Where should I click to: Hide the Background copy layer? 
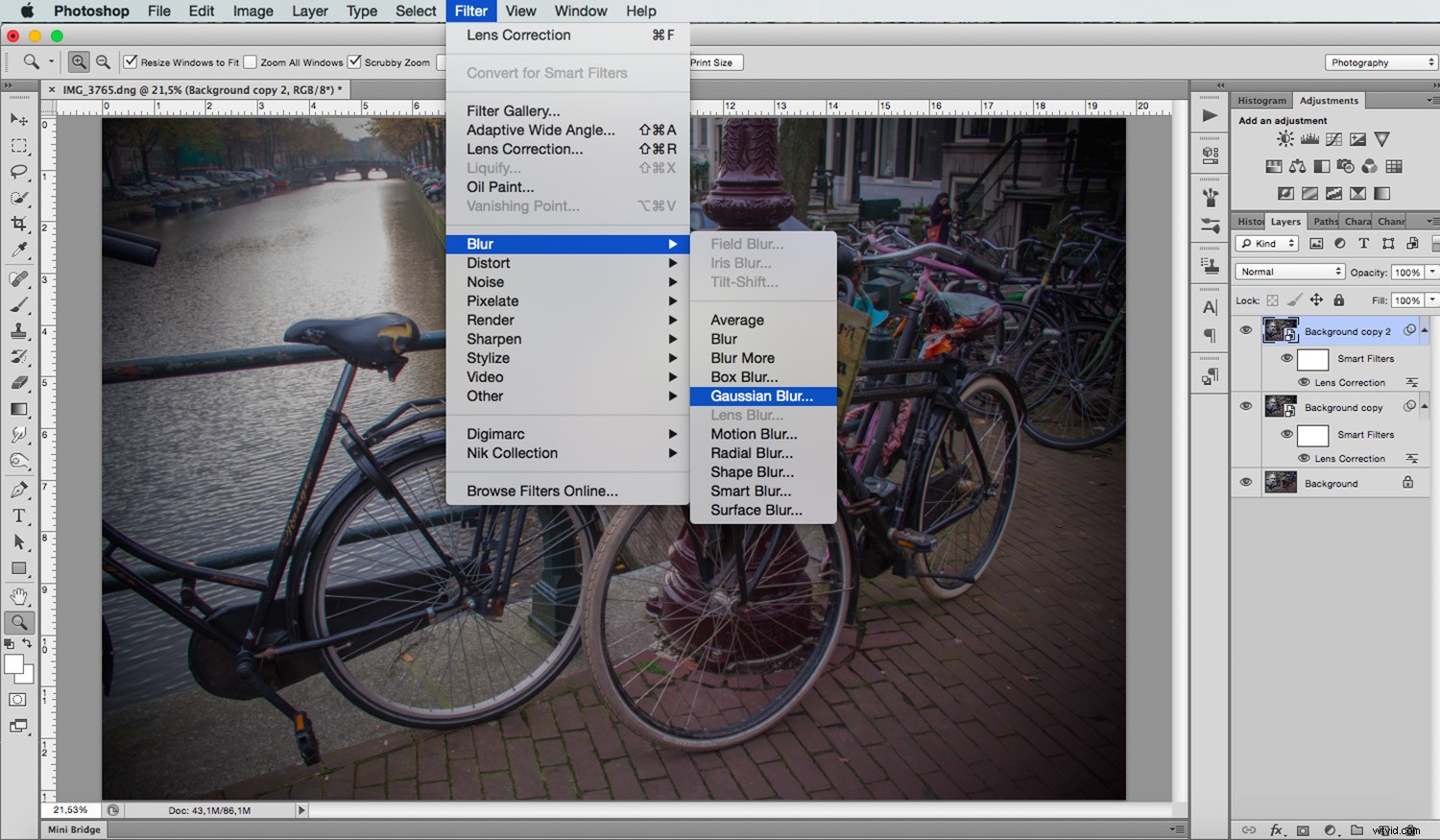click(1245, 406)
